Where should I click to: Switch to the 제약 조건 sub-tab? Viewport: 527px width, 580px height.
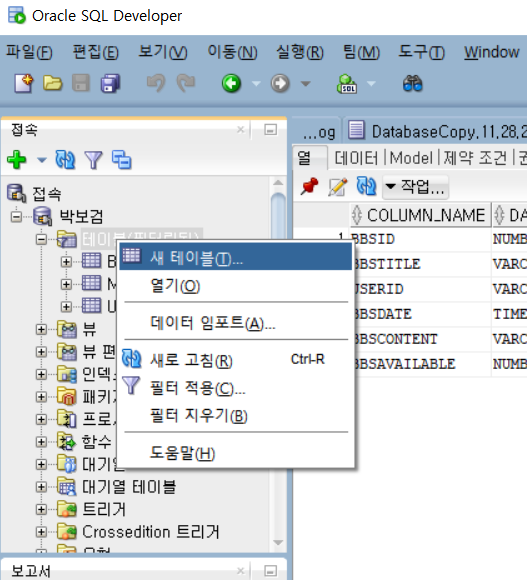tap(475, 158)
